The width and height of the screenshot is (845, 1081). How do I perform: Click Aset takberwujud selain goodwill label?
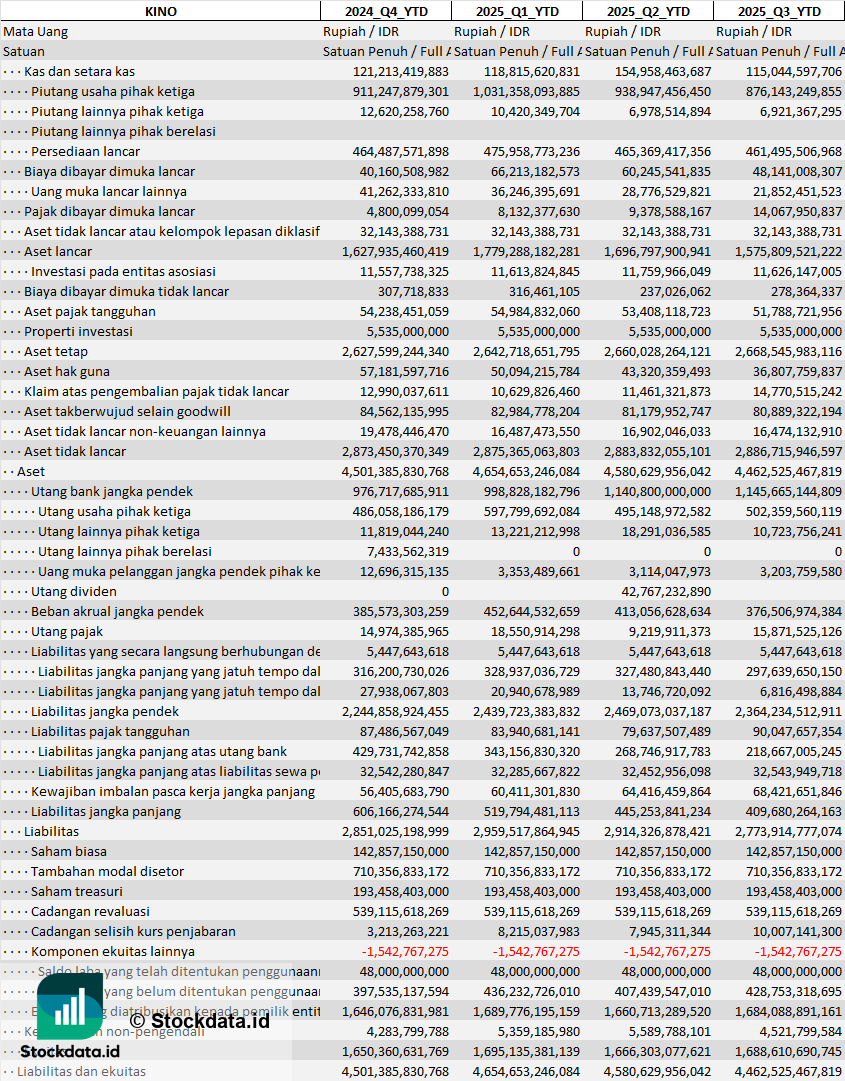(x=128, y=412)
